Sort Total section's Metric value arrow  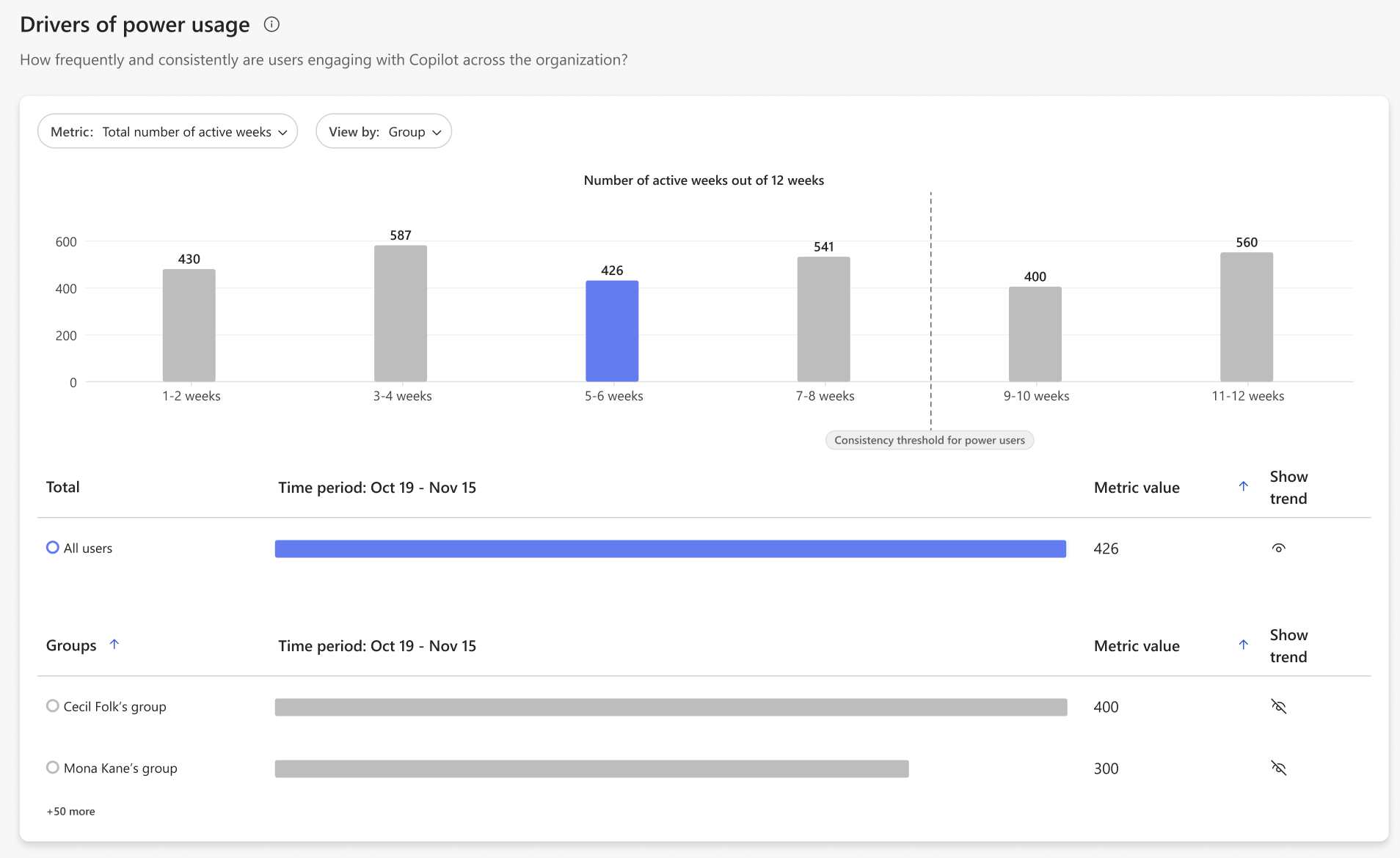pyautogui.click(x=1243, y=486)
